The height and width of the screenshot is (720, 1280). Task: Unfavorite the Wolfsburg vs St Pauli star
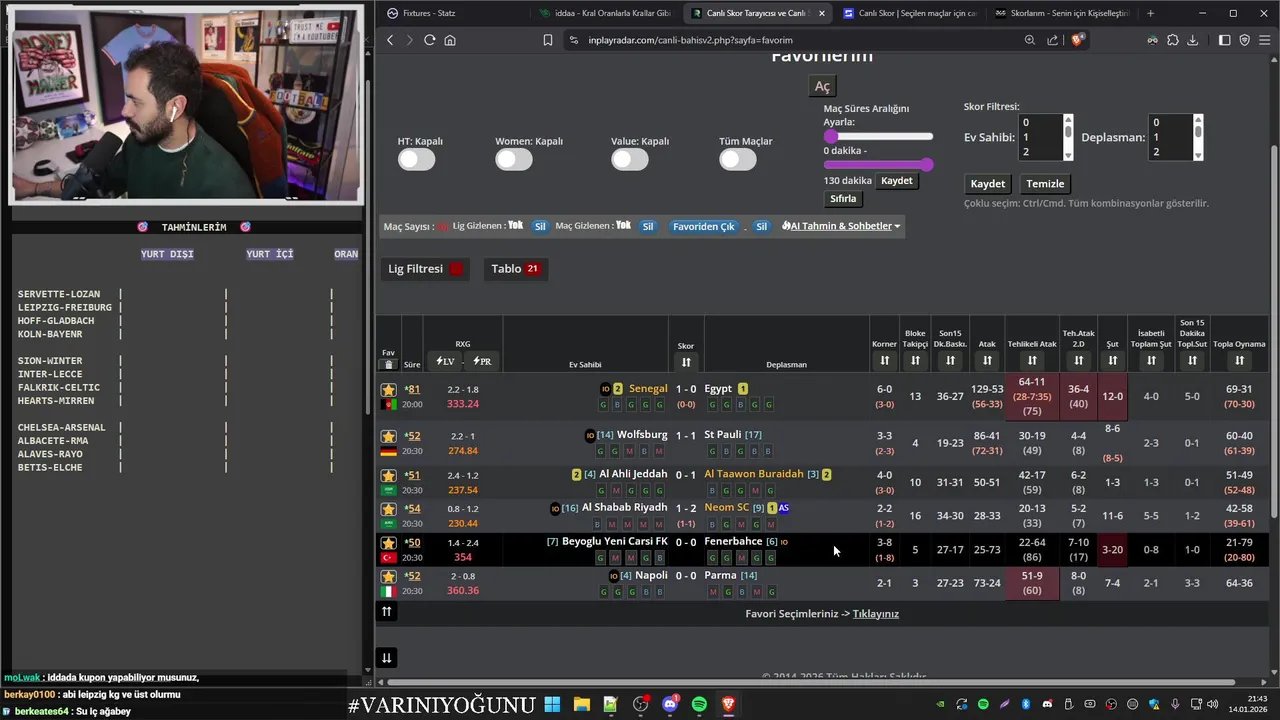coord(388,436)
